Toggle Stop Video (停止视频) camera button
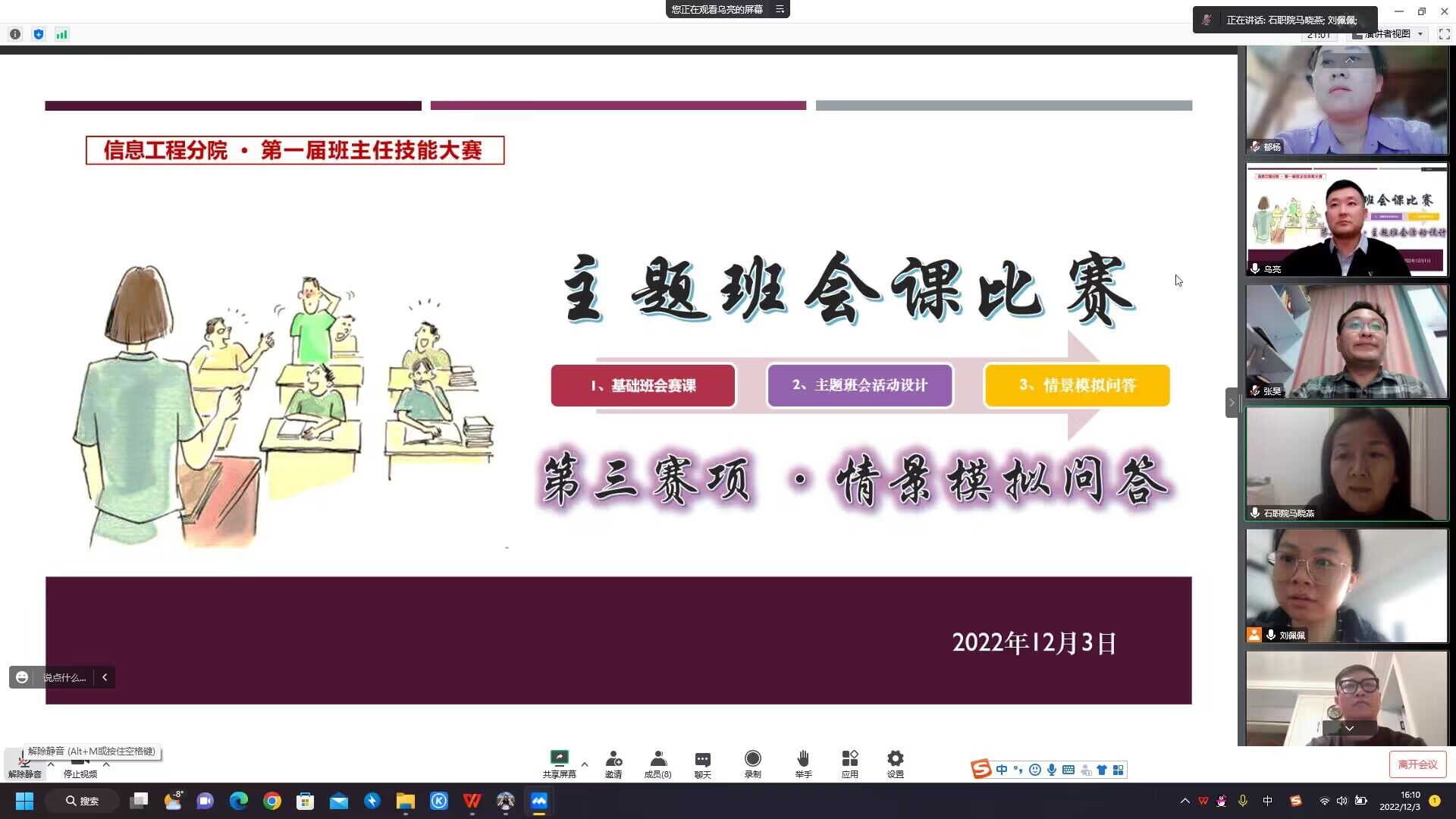The width and height of the screenshot is (1456, 819). point(80,764)
